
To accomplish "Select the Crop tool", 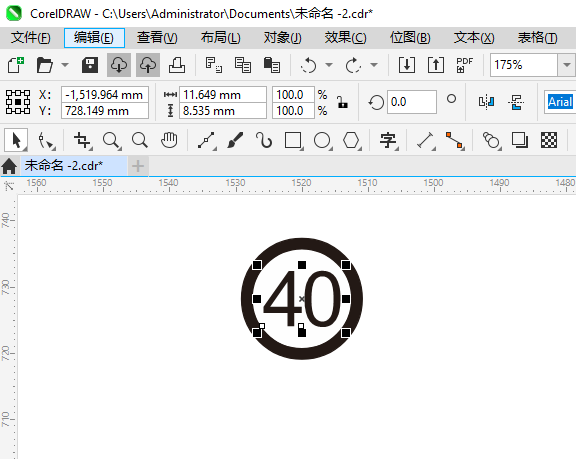I will tap(82, 140).
